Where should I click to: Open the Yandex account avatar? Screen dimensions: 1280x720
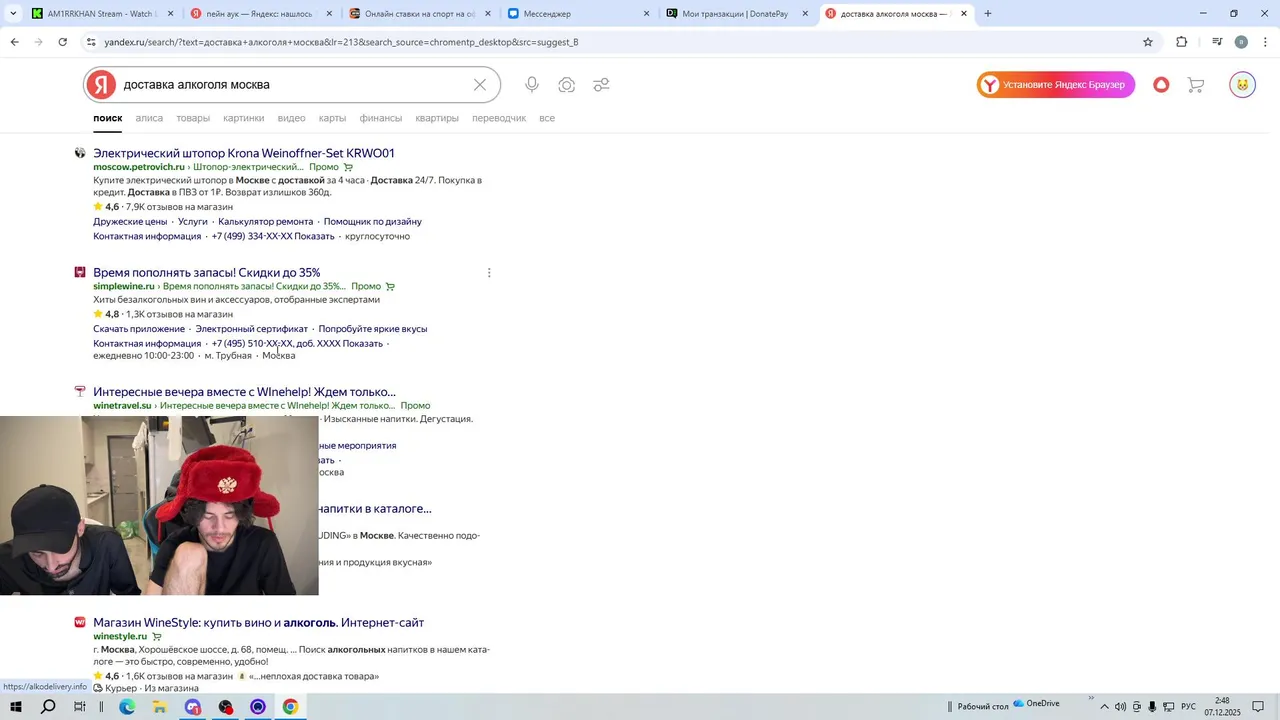pyautogui.click(x=1242, y=85)
